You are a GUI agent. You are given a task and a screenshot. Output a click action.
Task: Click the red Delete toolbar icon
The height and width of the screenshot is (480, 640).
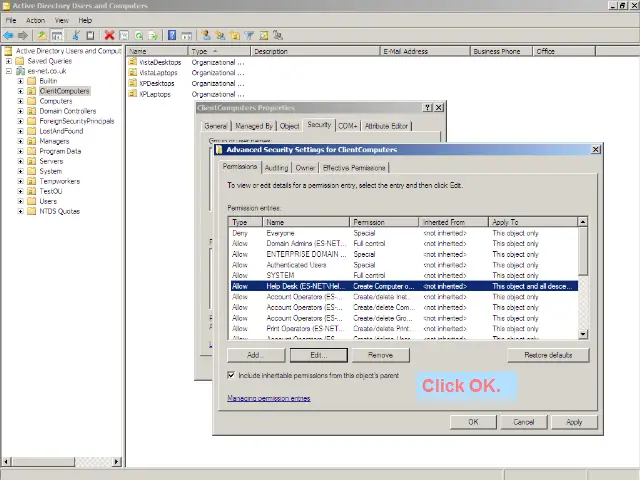click(109, 36)
